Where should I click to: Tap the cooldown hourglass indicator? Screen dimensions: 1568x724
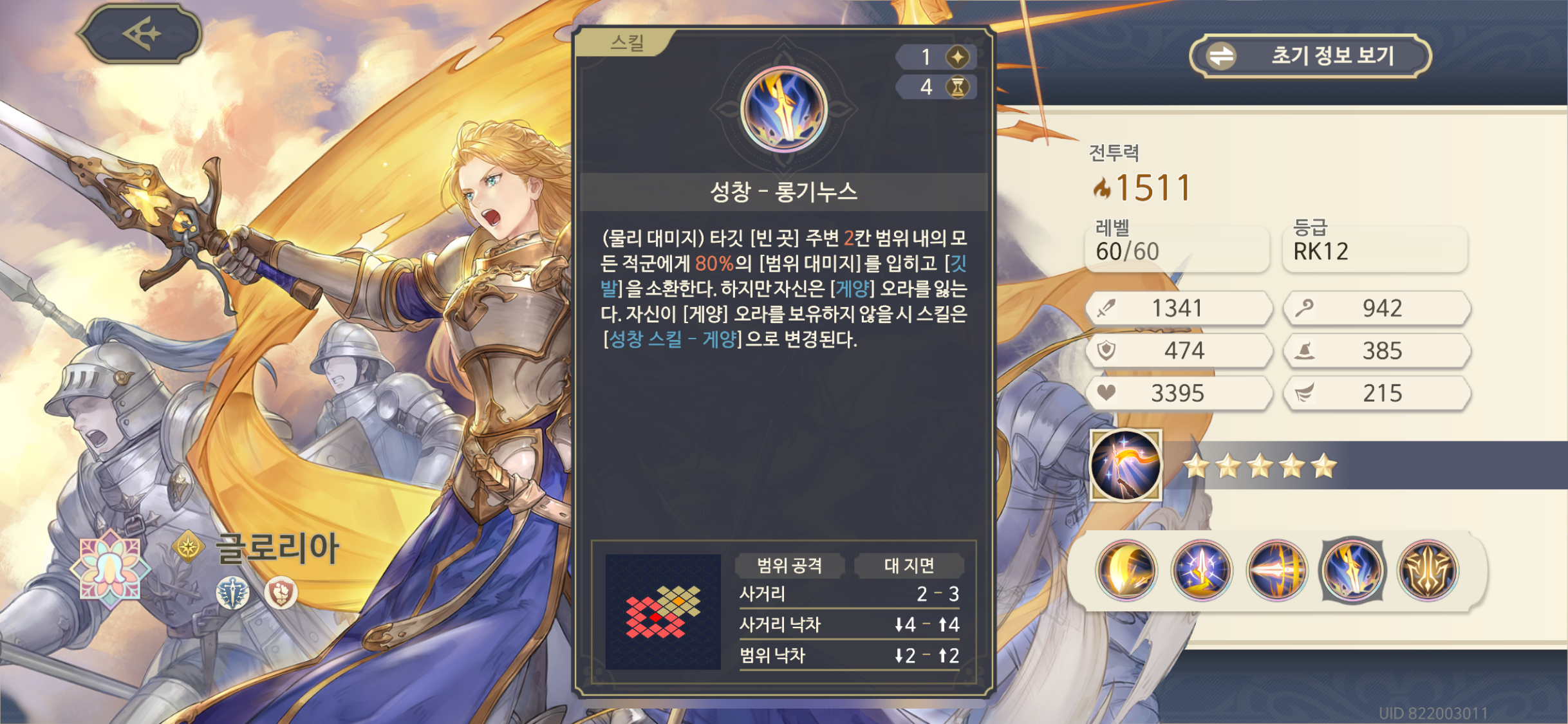coord(937,87)
